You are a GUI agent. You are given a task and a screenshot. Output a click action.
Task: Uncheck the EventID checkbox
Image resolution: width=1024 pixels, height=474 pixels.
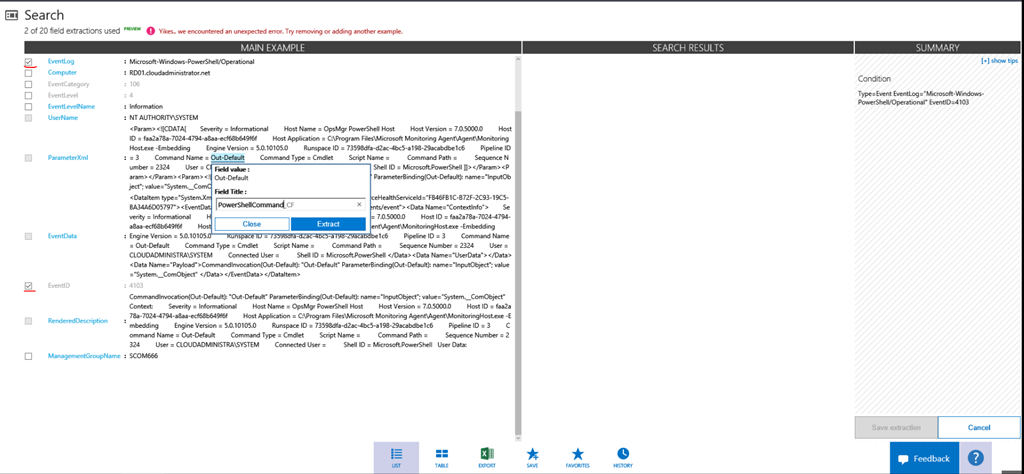tap(29, 287)
